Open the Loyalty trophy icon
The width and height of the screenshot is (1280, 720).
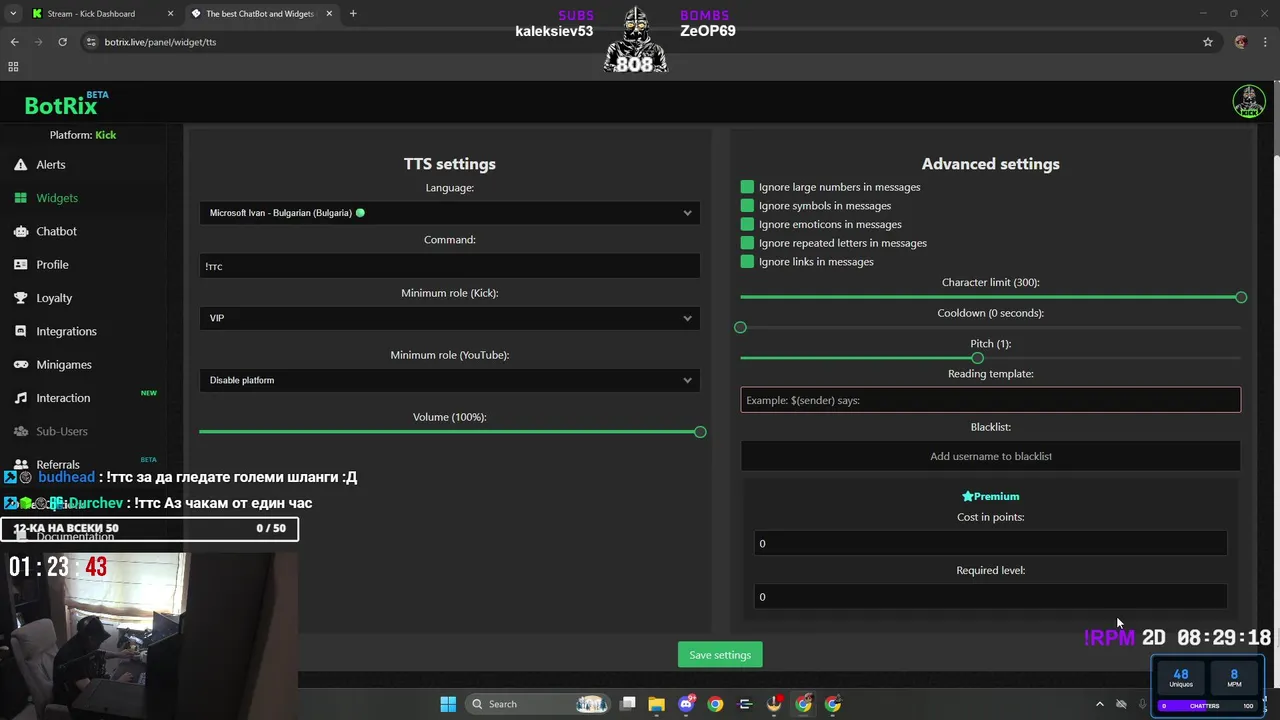(20, 298)
